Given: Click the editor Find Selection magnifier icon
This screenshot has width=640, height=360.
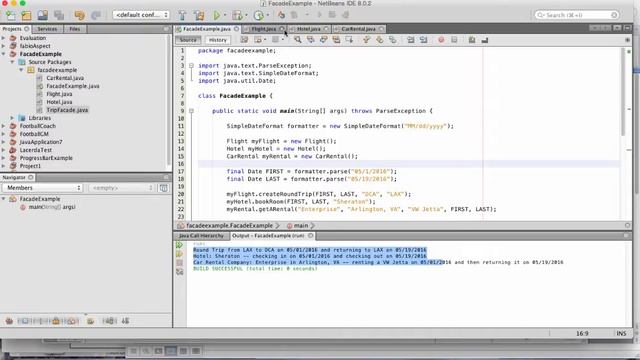Looking at the screenshot, I should point(298,40).
